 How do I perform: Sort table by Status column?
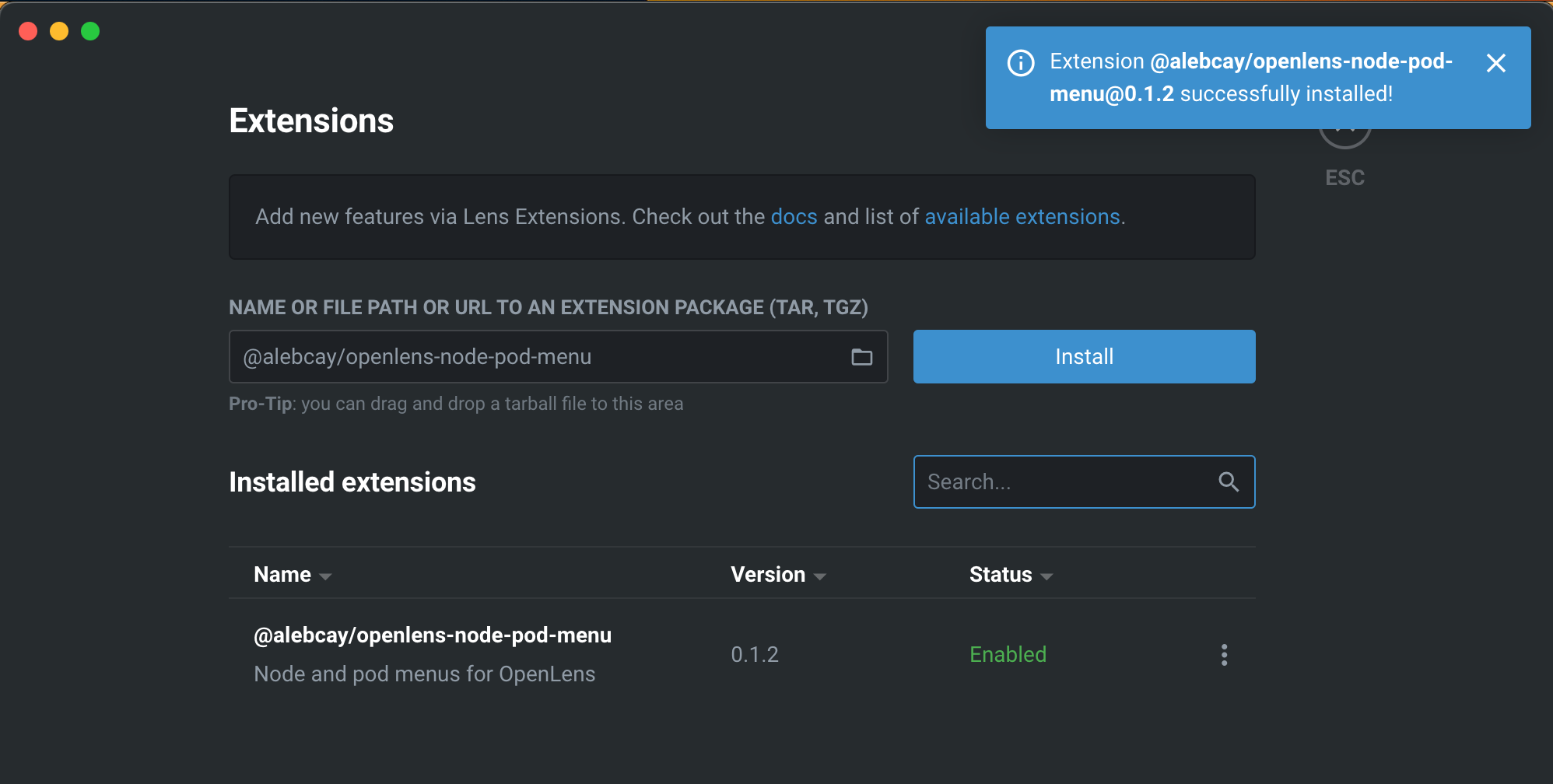pyautogui.click(x=1011, y=575)
